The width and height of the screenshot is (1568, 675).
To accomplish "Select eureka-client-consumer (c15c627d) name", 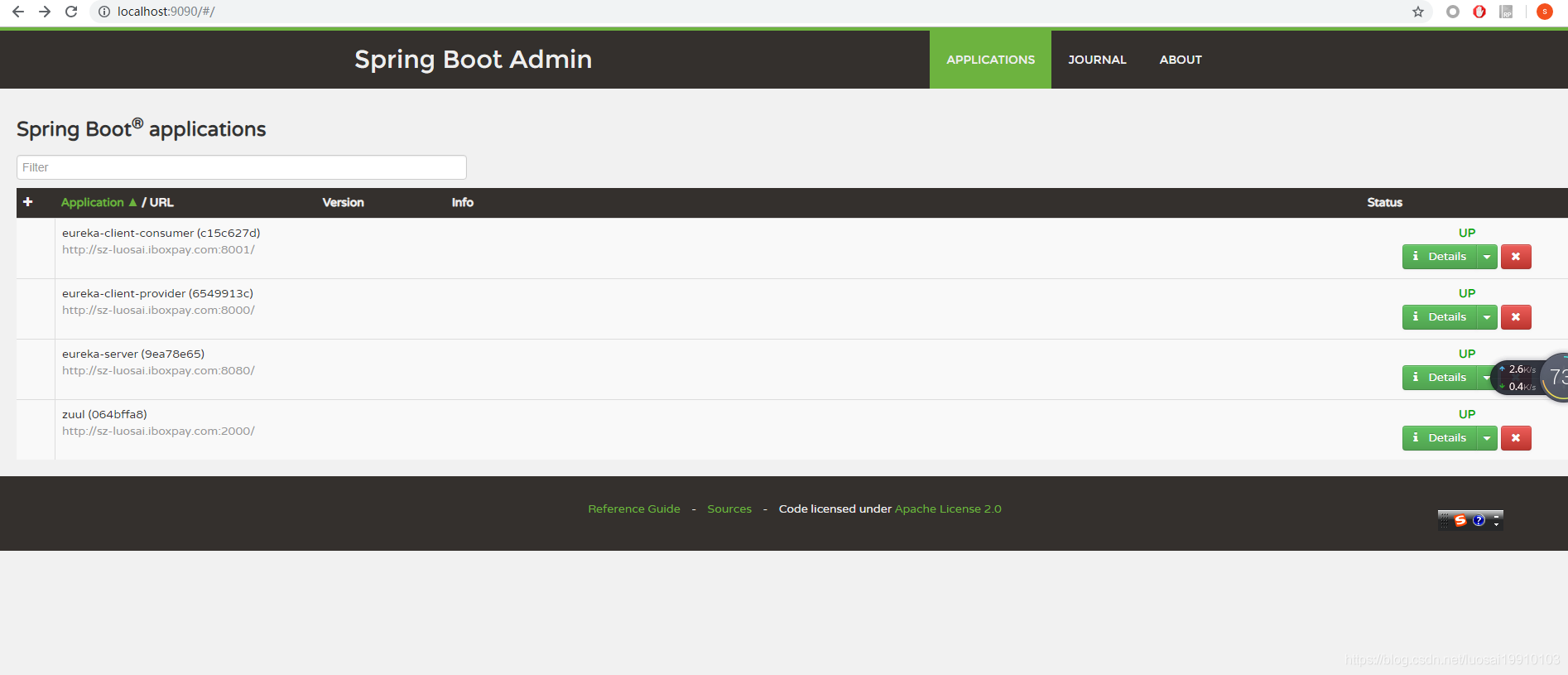I will [x=161, y=233].
